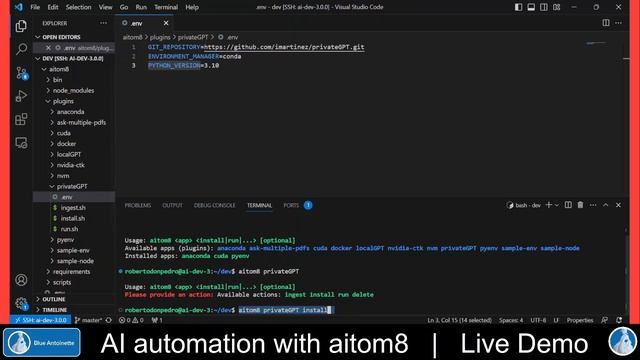Expand the Timeline section
Screen dimensions: 640x360
74,310
